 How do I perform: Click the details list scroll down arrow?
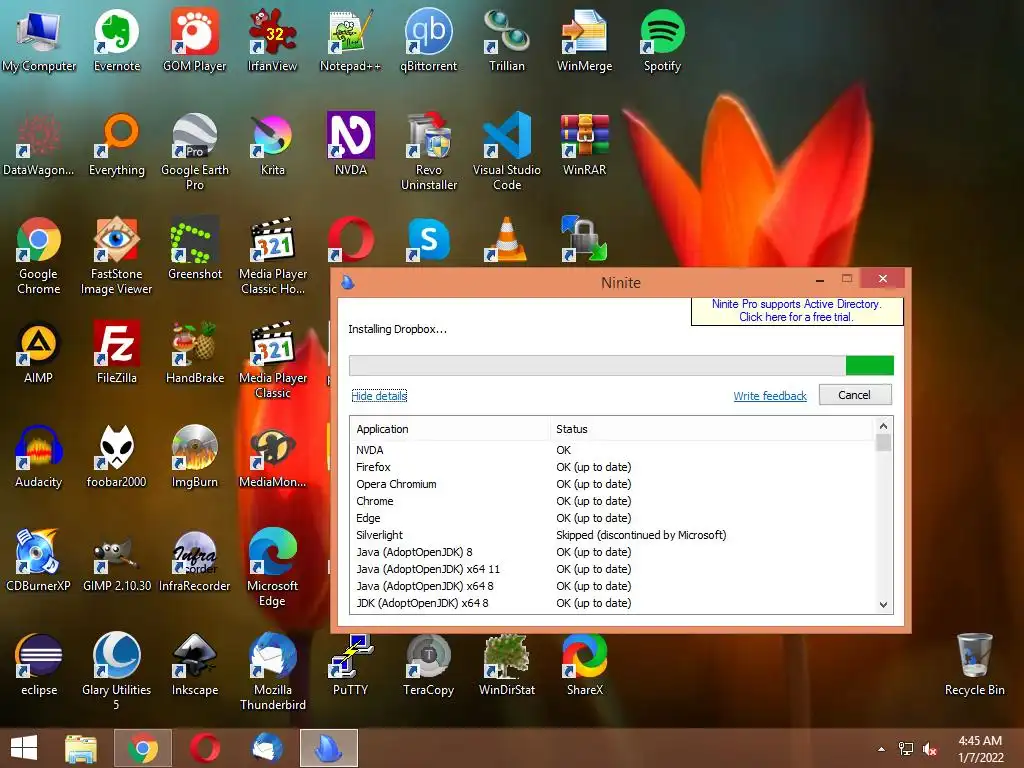[884, 605]
